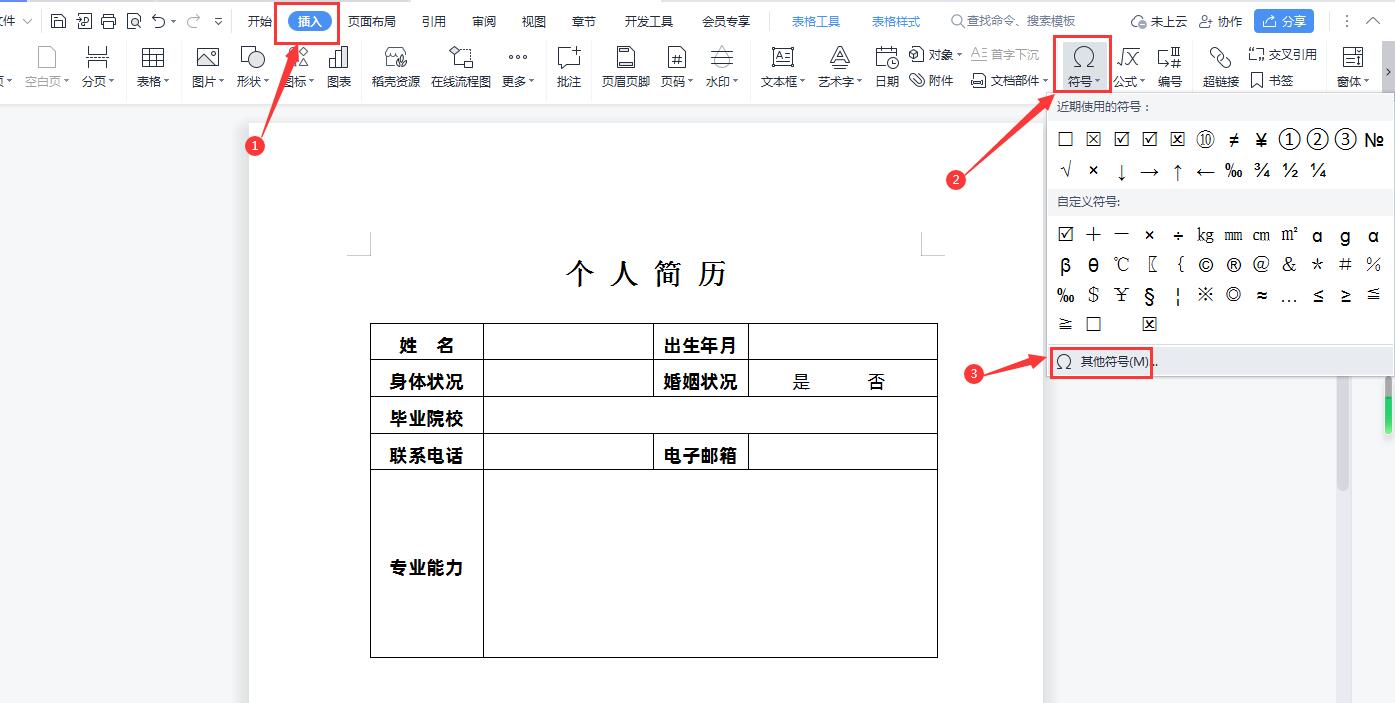
Task: Click the 分享 share button
Action: (1284, 21)
